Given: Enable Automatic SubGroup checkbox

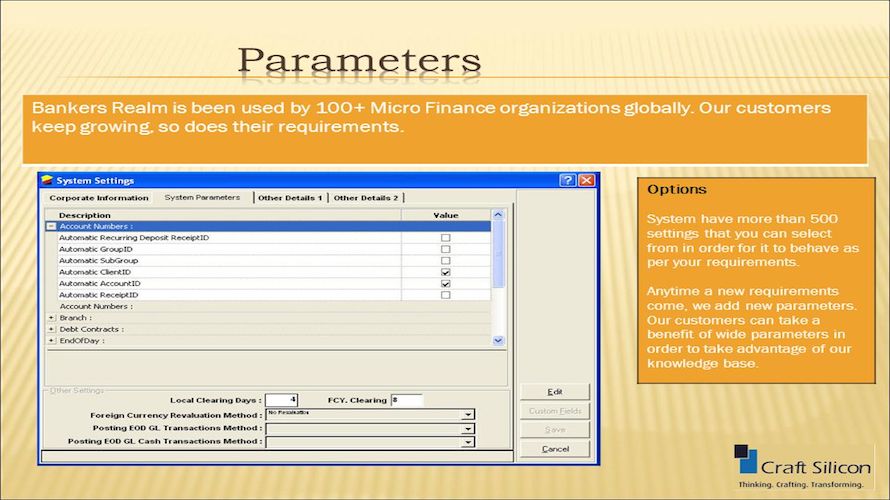Looking at the screenshot, I should coord(446,260).
